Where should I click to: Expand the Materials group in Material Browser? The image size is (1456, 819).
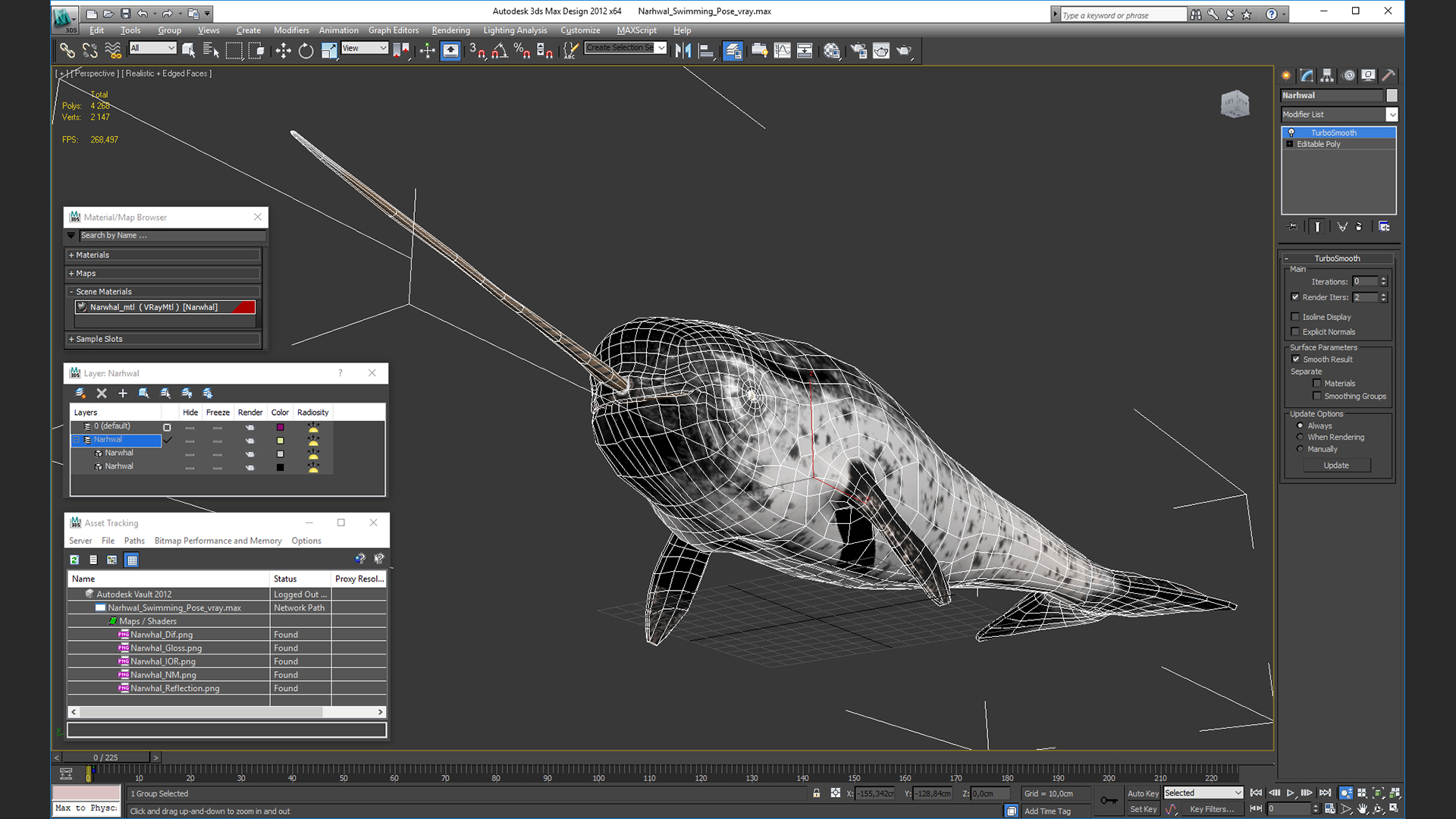(x=164, y=255)
